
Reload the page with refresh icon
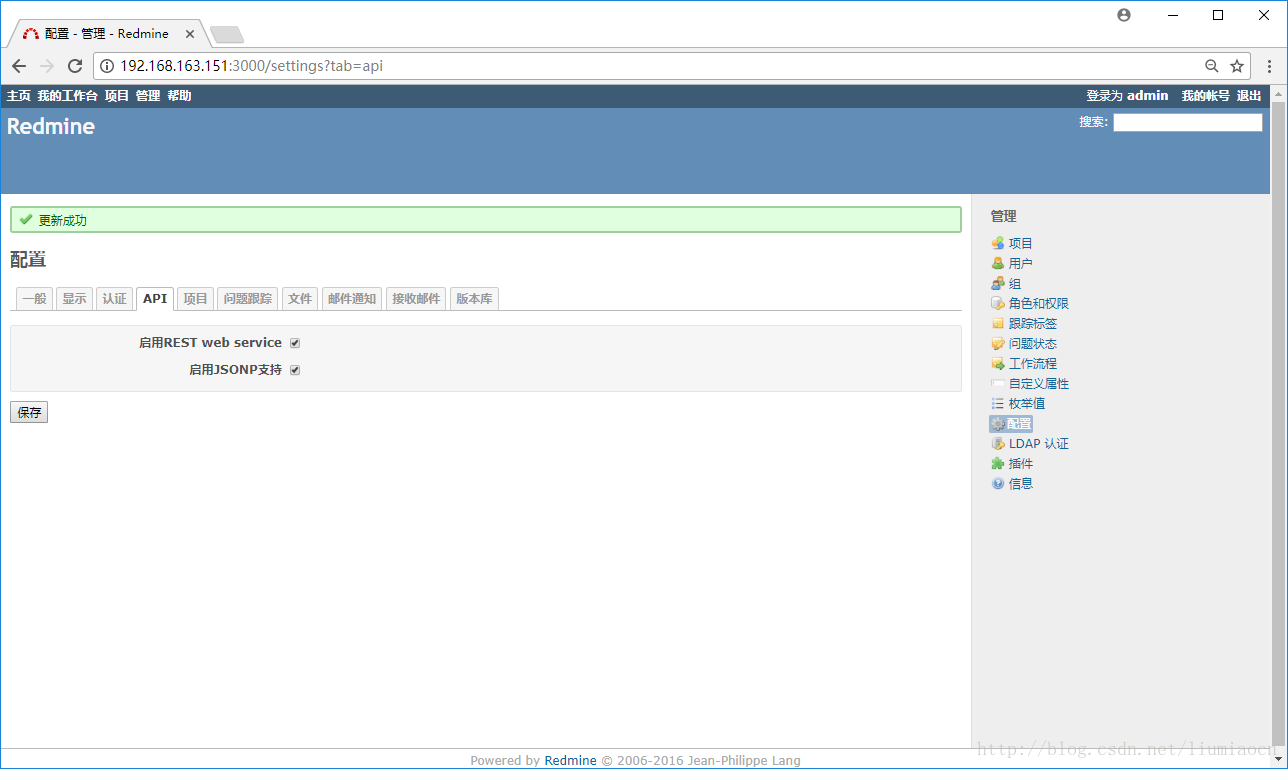pos(75,66)
